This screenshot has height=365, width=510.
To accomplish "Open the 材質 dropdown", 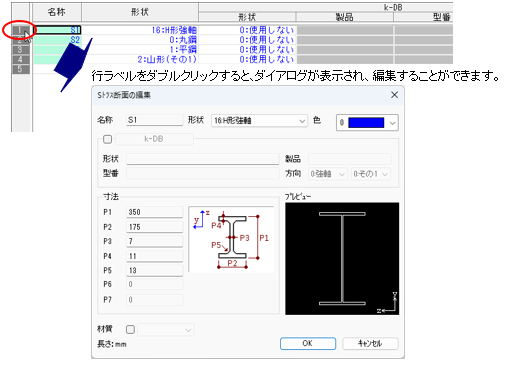I will (x=166, y=330).
